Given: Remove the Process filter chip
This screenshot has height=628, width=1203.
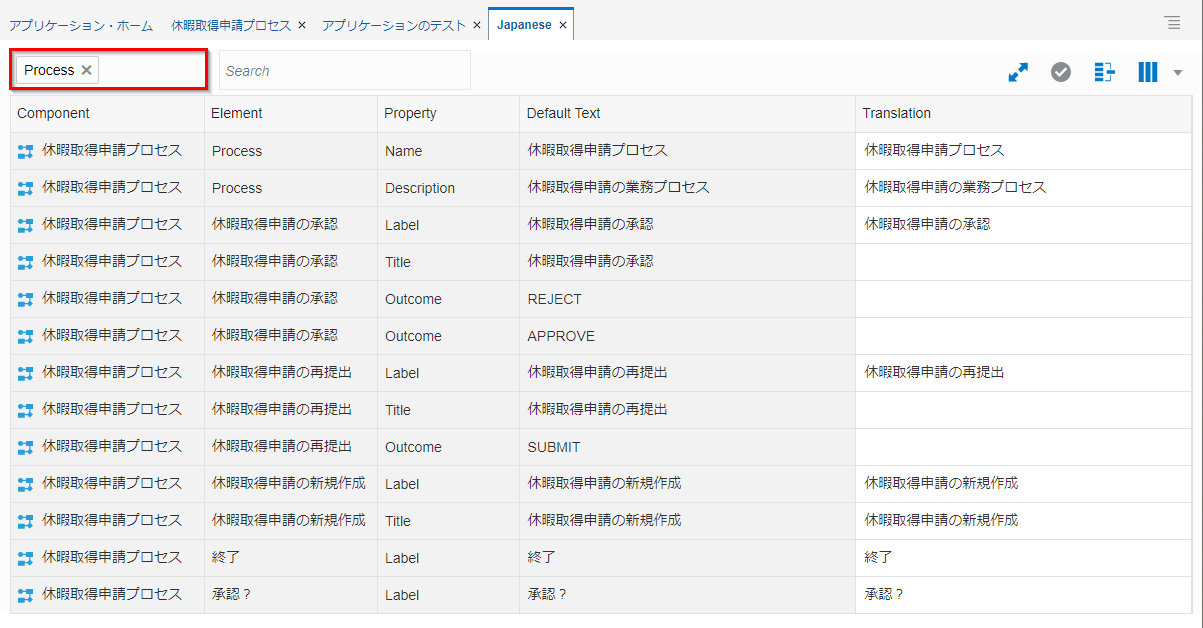Looking at the screenshot, I should pos(87,70).
